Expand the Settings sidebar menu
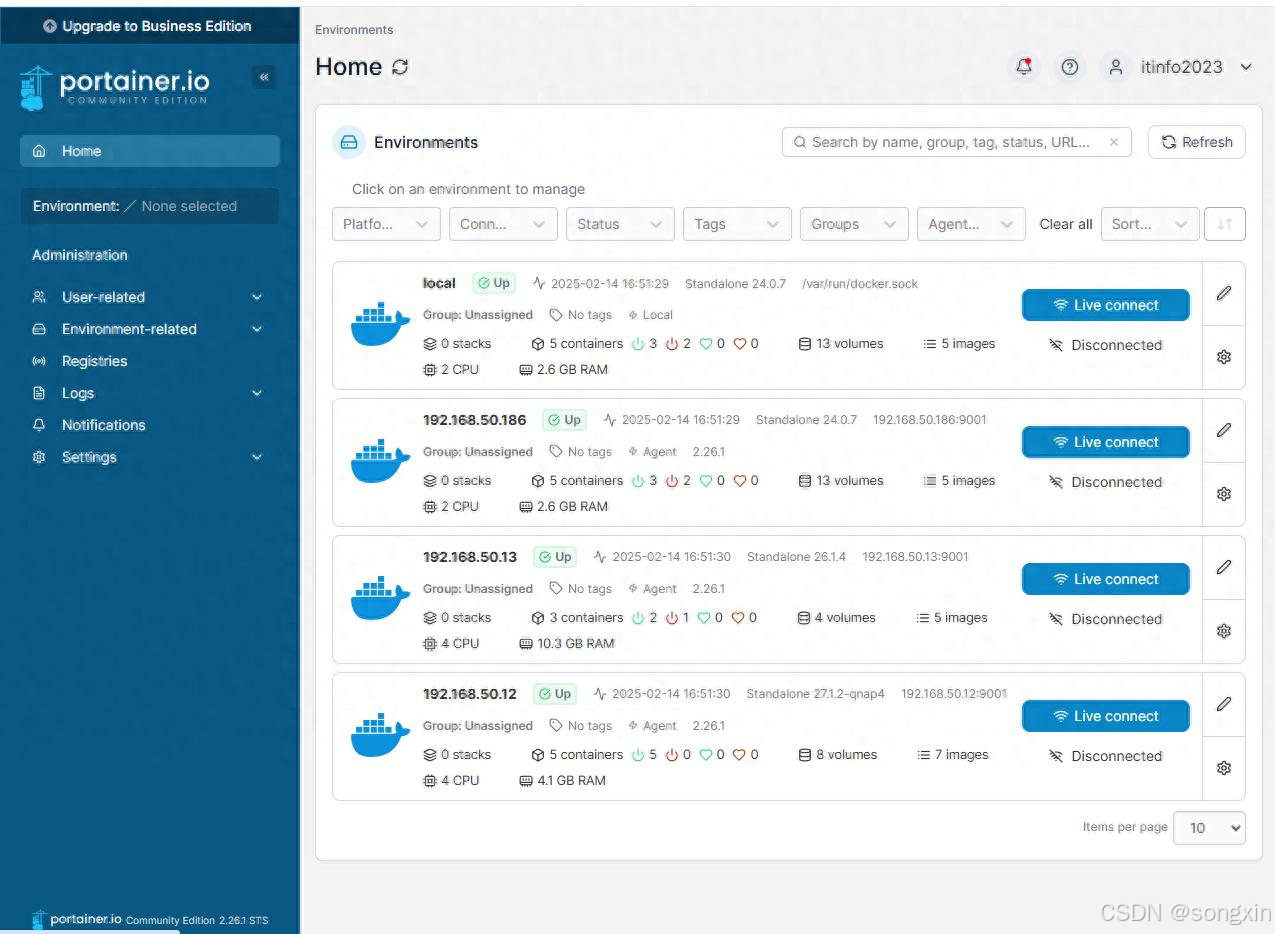Image resolution: width=1275 pixels, height=934 pixels. [148, 457]
